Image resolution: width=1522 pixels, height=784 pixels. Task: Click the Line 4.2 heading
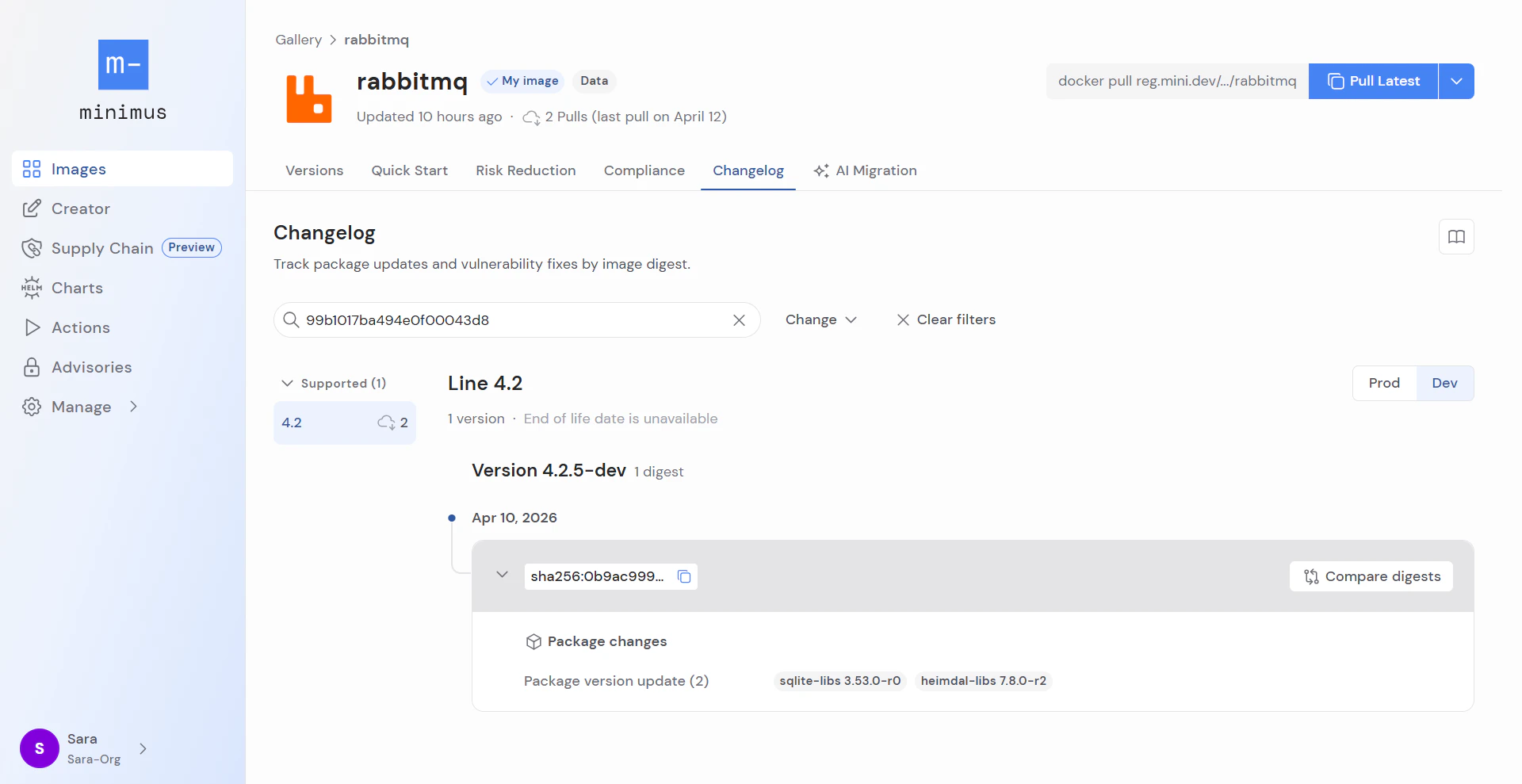coord(485,383)
